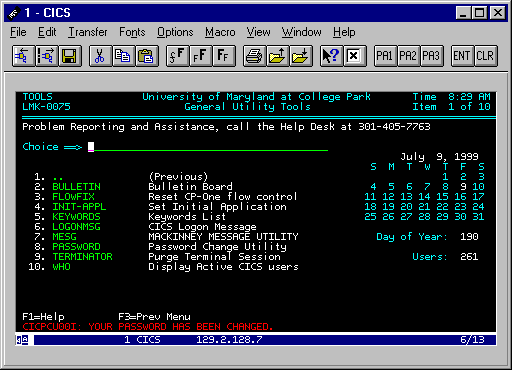Click the send file upload folder icon
The width and height of the screenshot is (512, 370).
(x=277, y=56)
